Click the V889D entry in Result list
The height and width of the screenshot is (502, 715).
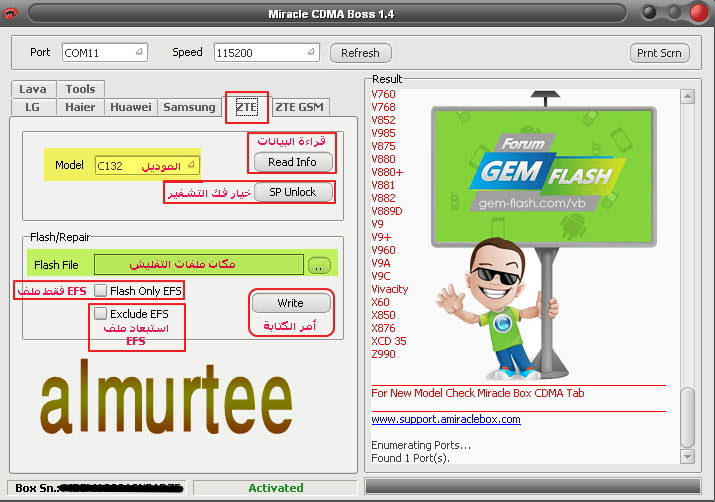point(387,211)
